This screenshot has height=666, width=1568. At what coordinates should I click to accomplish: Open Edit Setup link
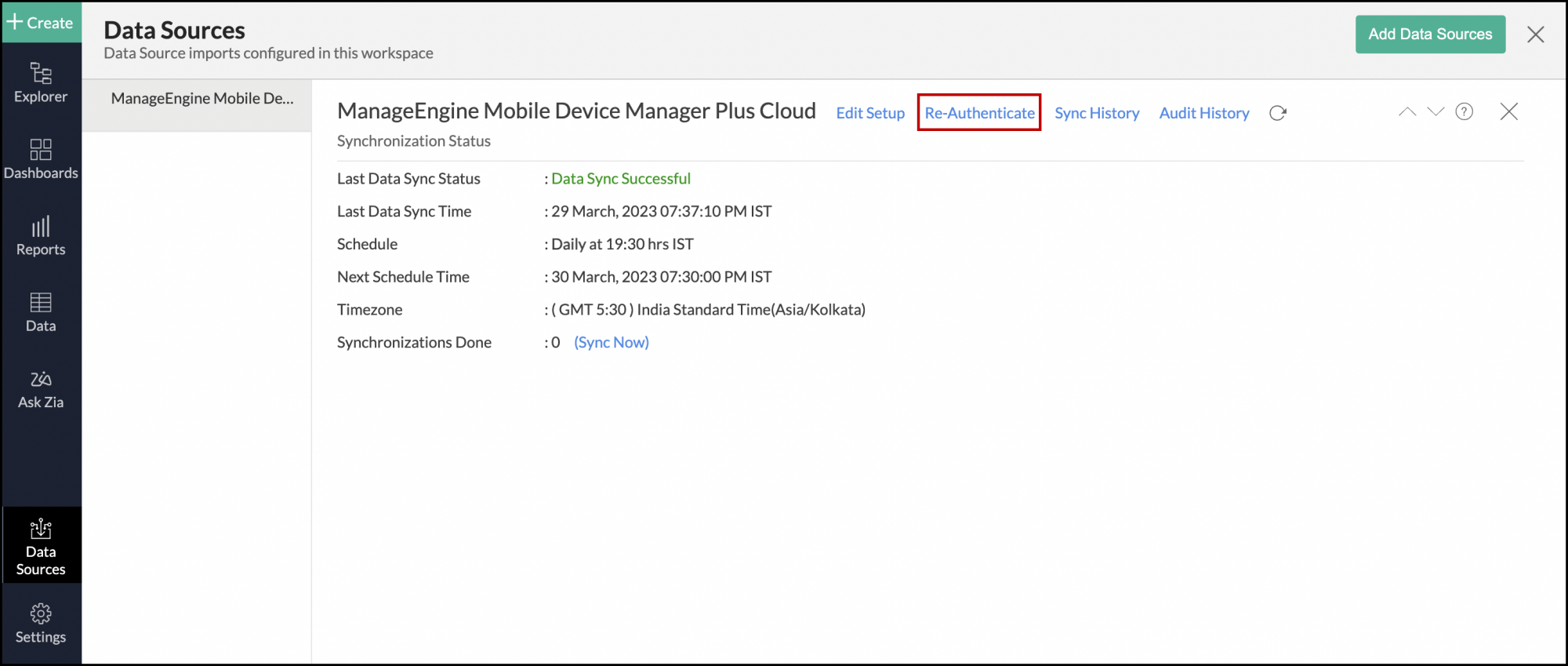tap(870, 113)
